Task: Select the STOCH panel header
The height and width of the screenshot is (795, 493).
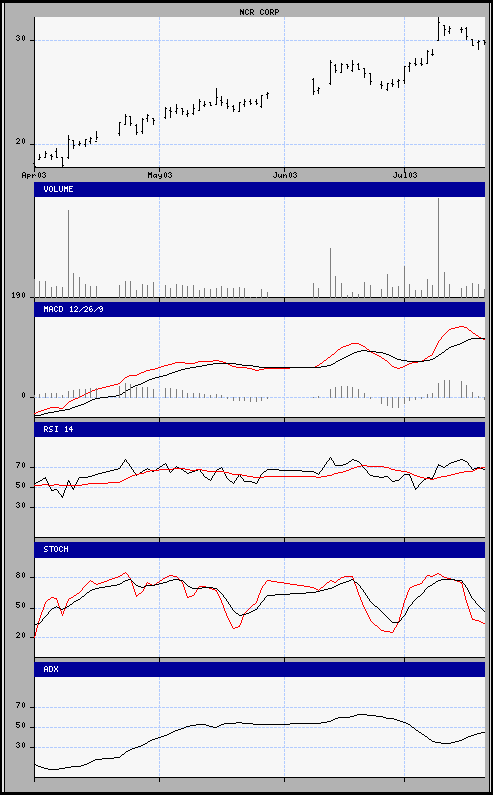Action: (x=260, y=549)
